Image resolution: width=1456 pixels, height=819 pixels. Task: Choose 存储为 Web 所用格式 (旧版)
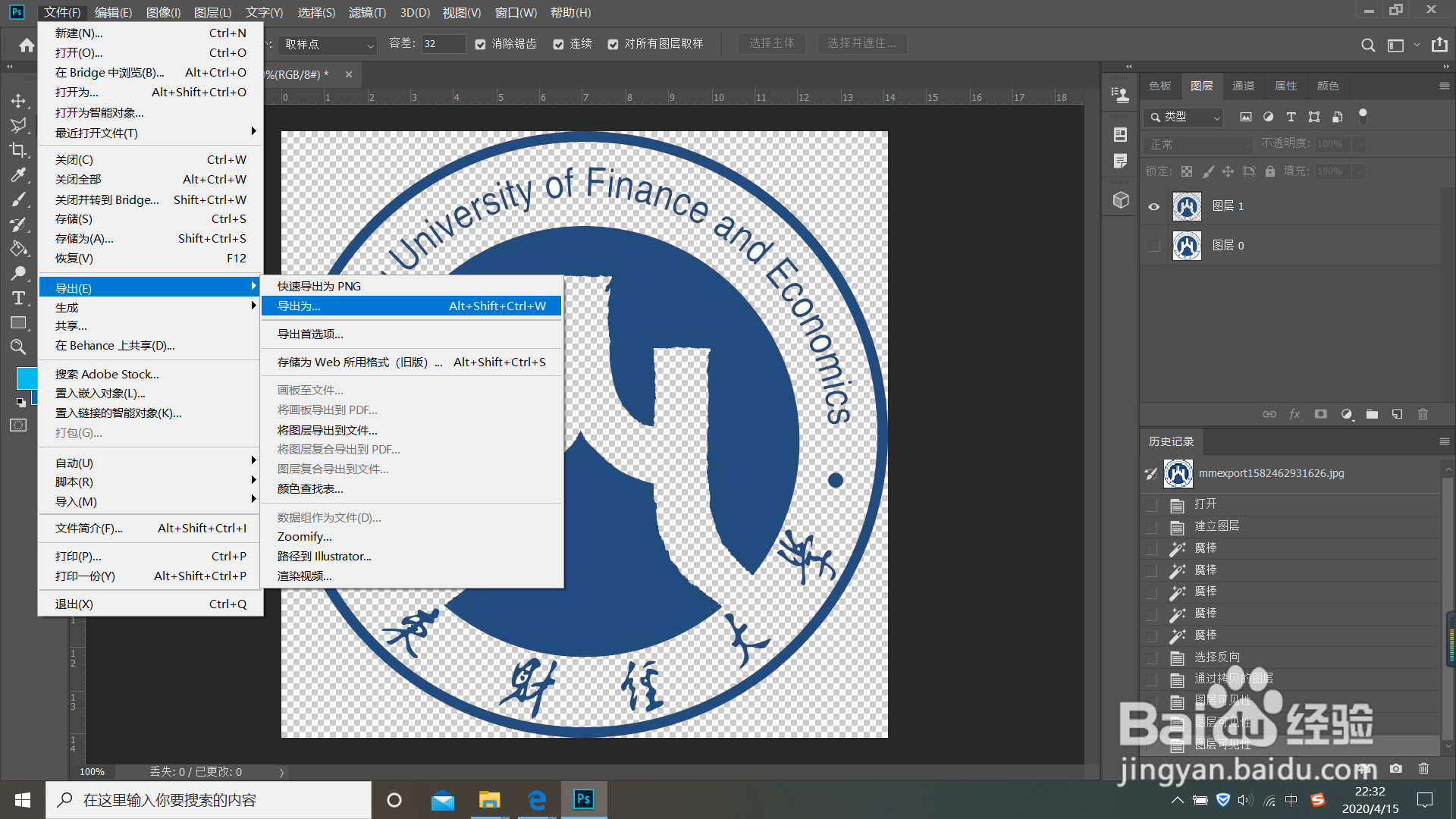tap(411, 362)
